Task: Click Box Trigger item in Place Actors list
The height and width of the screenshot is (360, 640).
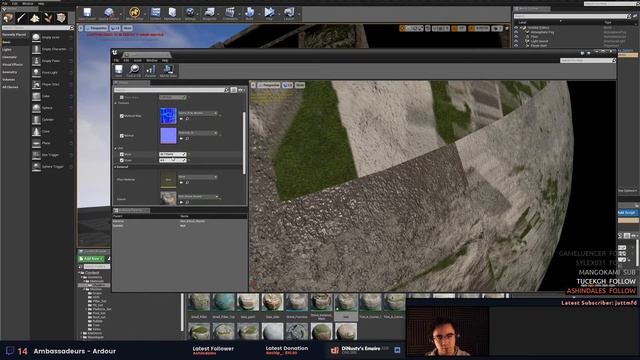Action: (x=52, y=155)
